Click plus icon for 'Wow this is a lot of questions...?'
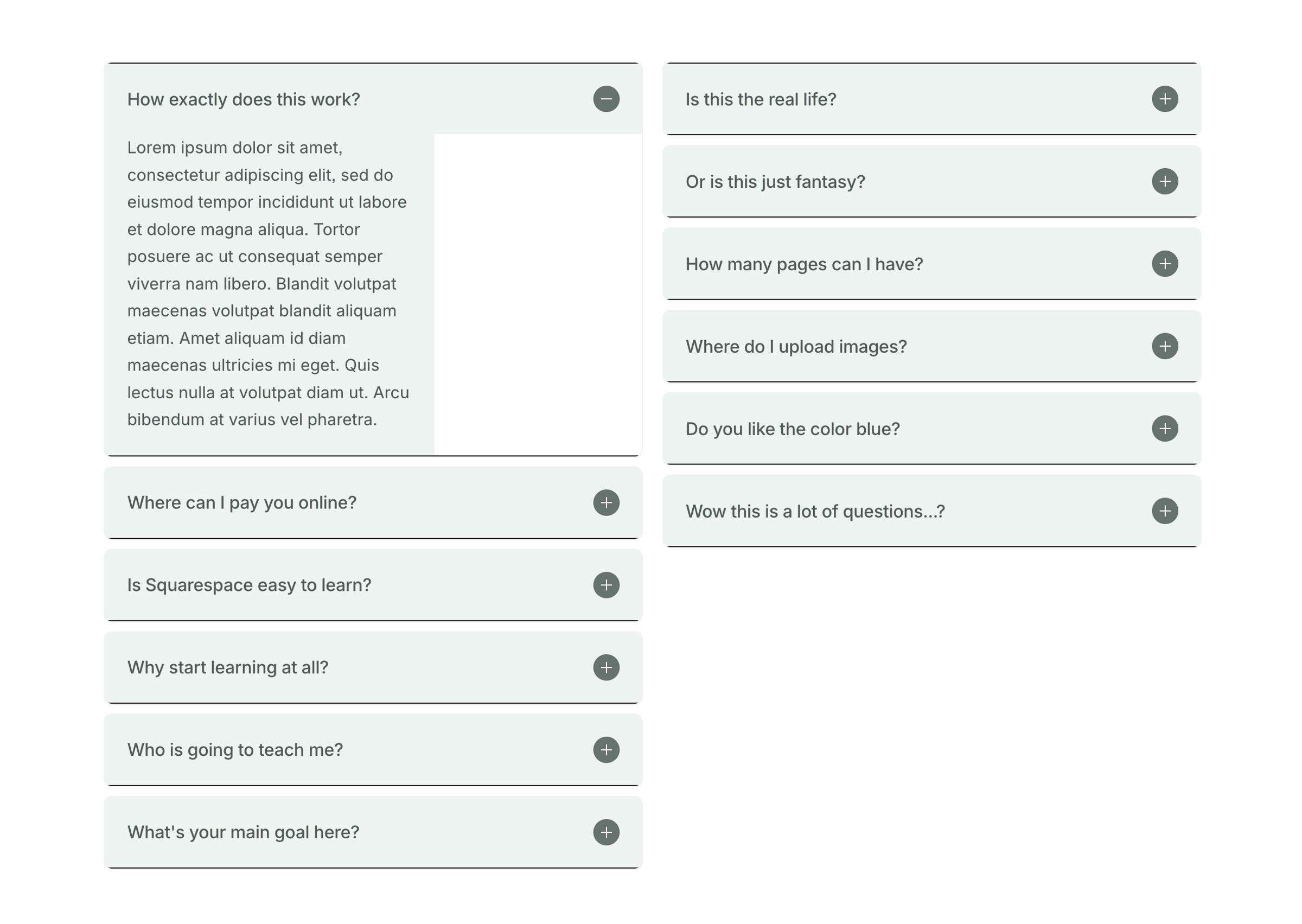This screenshot has width=1302, height=924. coord(1165,511)
